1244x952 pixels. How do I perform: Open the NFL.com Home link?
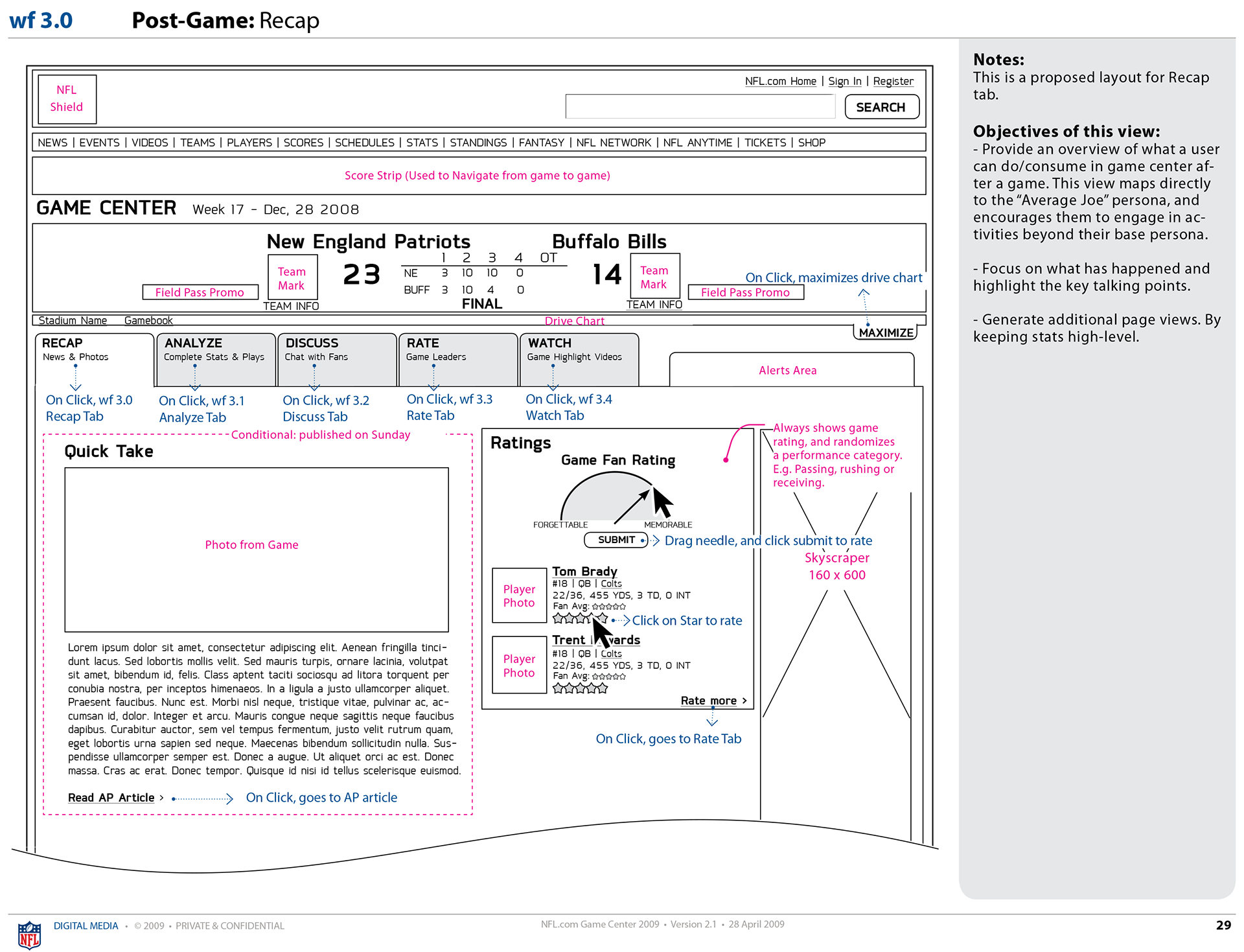pos(780,81)
